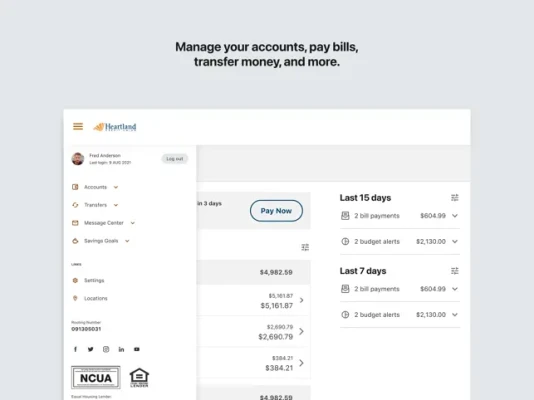This screenshot has width=534, height=400.
Task: Open filter settings for Last 7 days
Action: click(455, 271)
